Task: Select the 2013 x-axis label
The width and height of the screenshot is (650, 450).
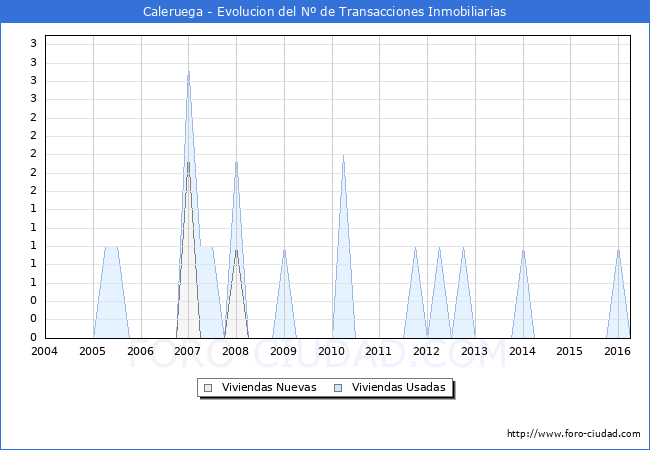Action: tap(474, 351)
